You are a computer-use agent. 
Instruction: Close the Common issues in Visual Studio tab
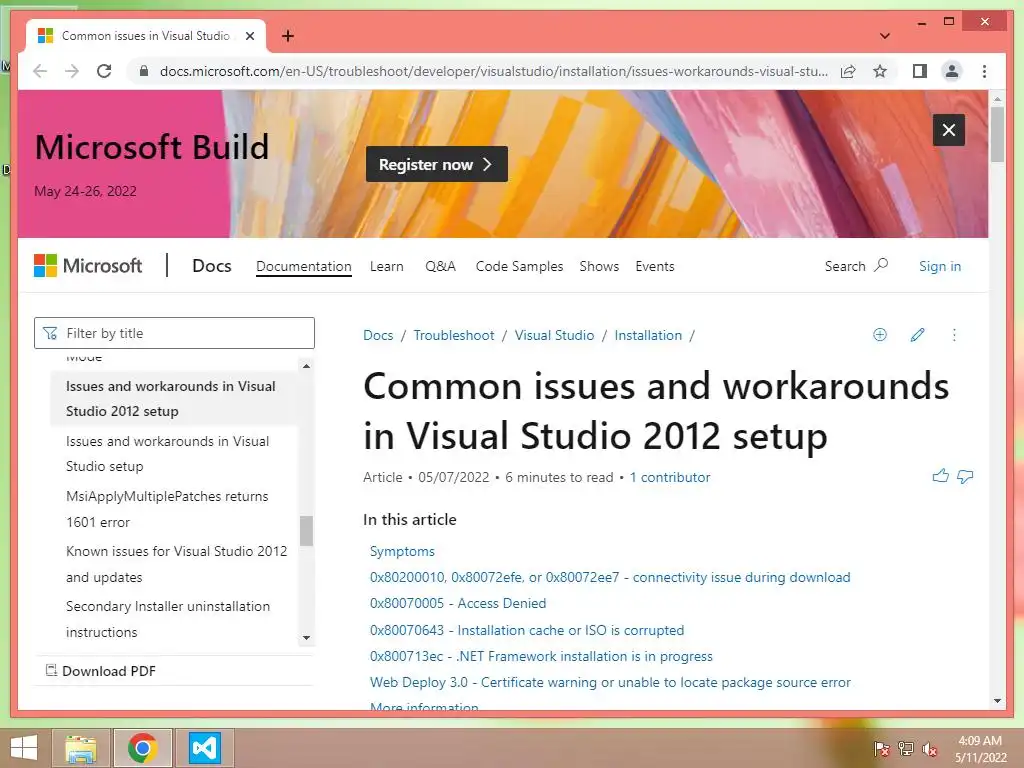tap(249, 36)
